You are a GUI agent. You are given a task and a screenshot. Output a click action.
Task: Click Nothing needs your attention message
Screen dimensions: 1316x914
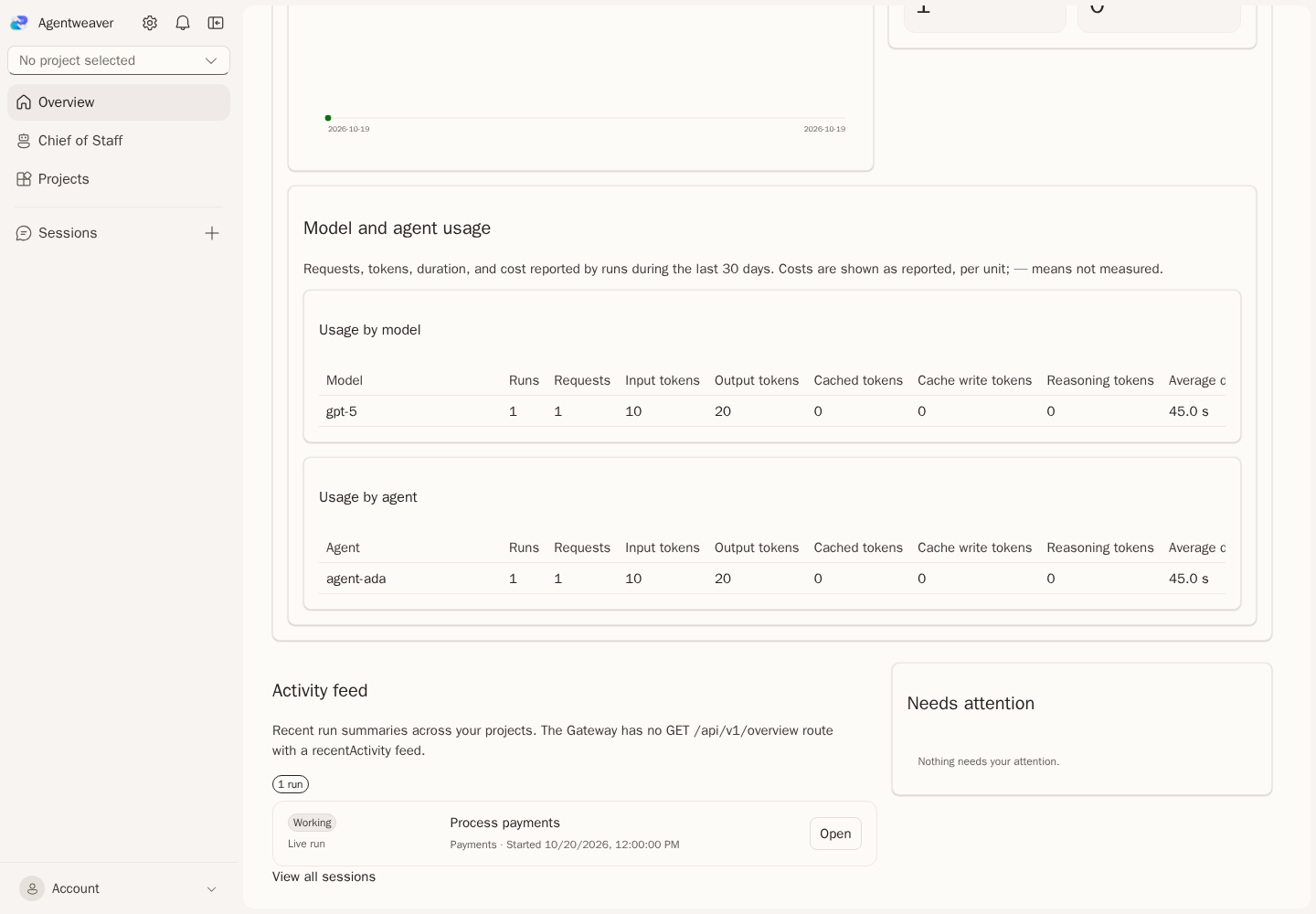pos(989,761)
